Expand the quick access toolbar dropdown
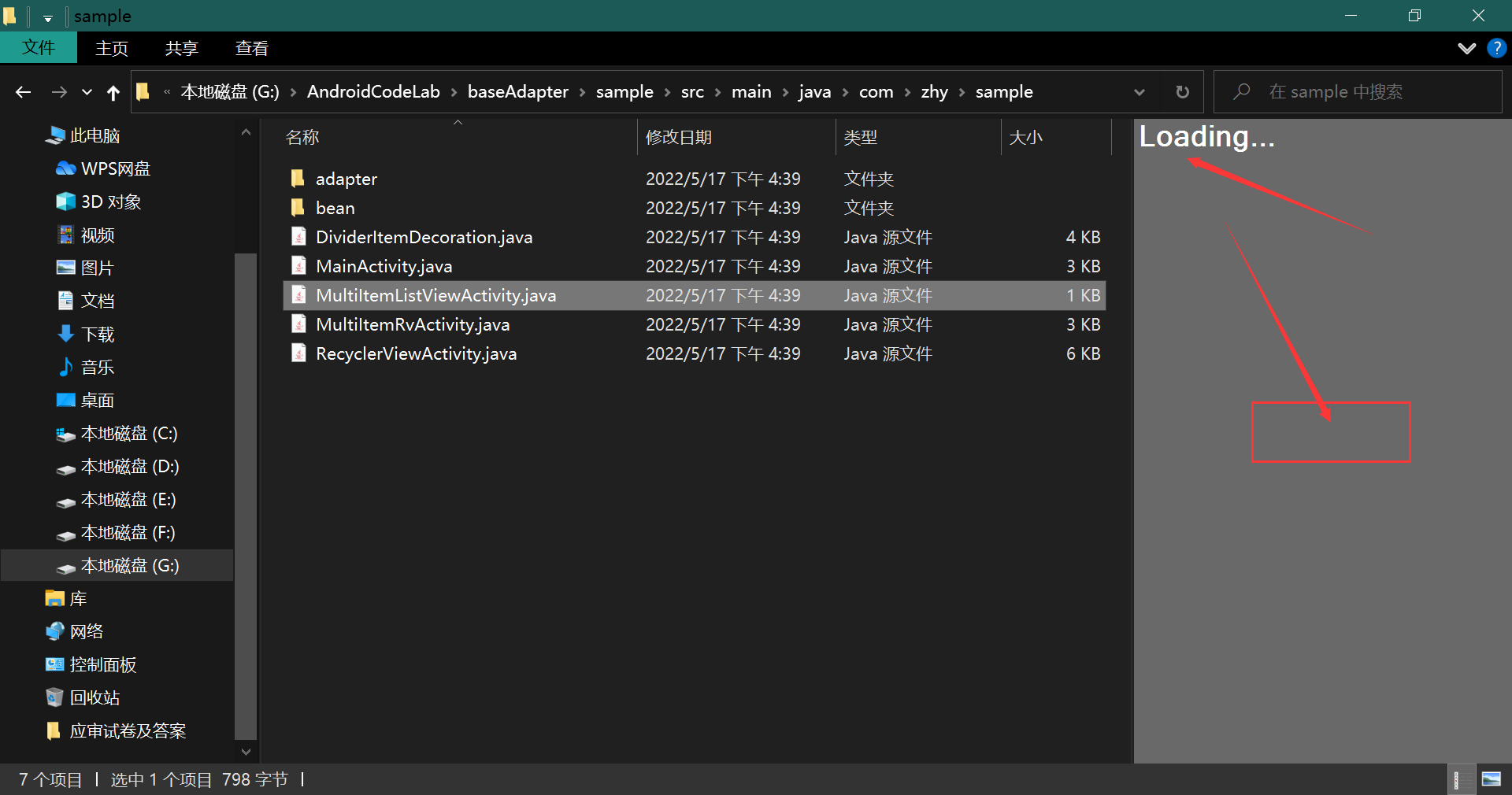 46,16
